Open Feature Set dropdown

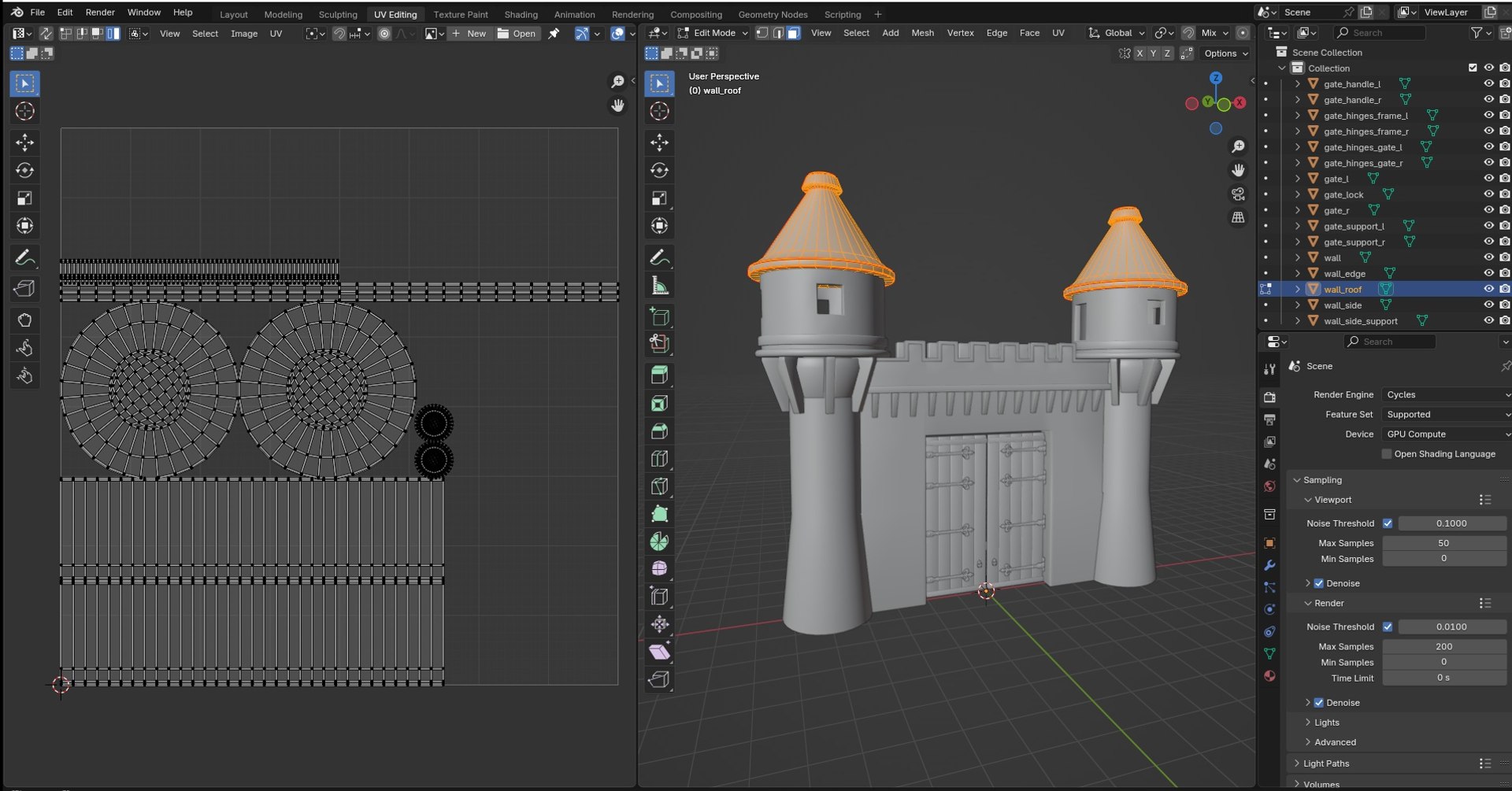1447,415
